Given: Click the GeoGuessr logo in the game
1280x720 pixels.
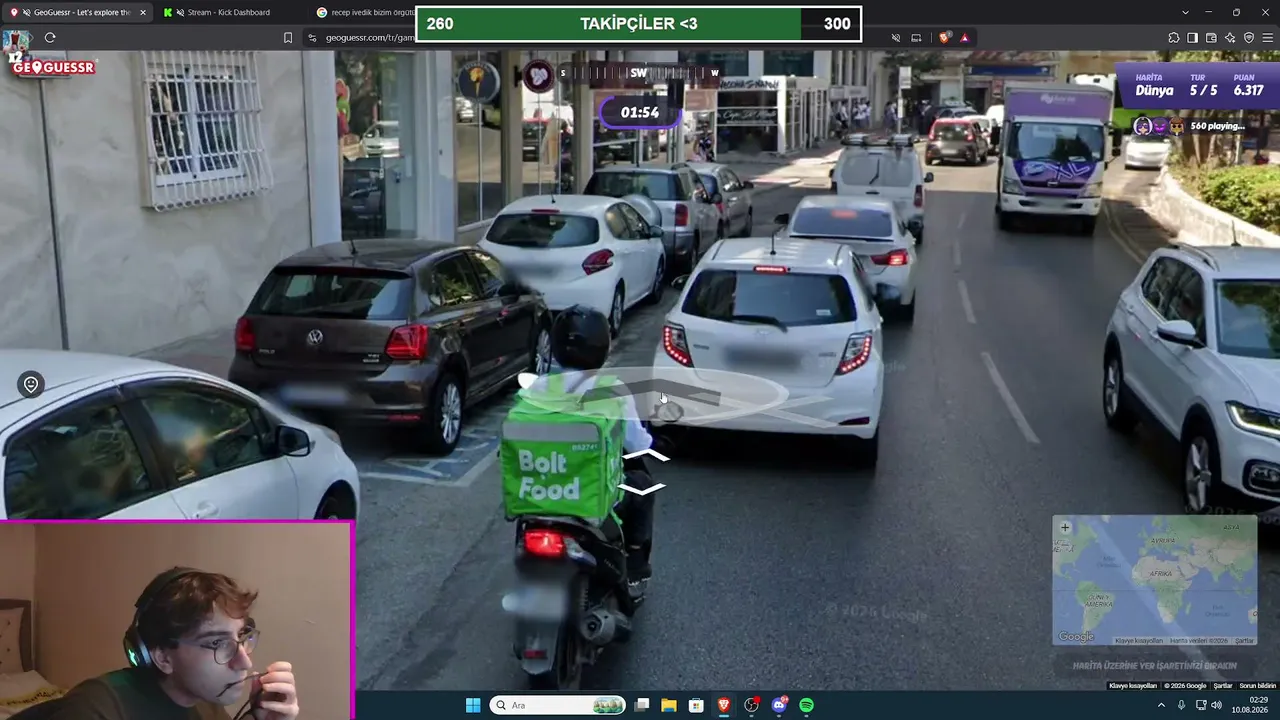Looking at the screenshot, I should tap(54, 67).
